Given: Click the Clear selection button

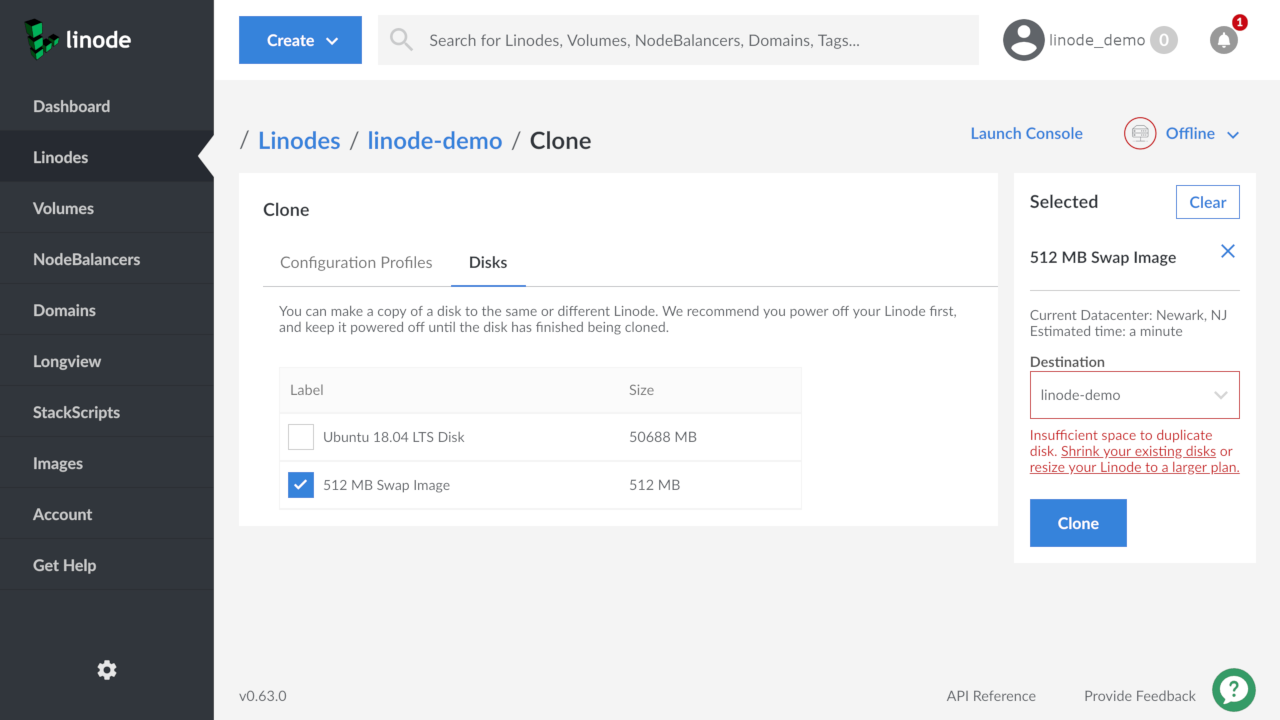Looking at the screenshot, I should 1207,202.
